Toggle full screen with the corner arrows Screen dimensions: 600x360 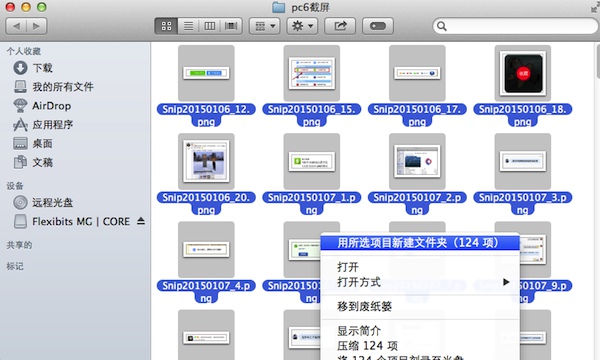pos(594,7)
